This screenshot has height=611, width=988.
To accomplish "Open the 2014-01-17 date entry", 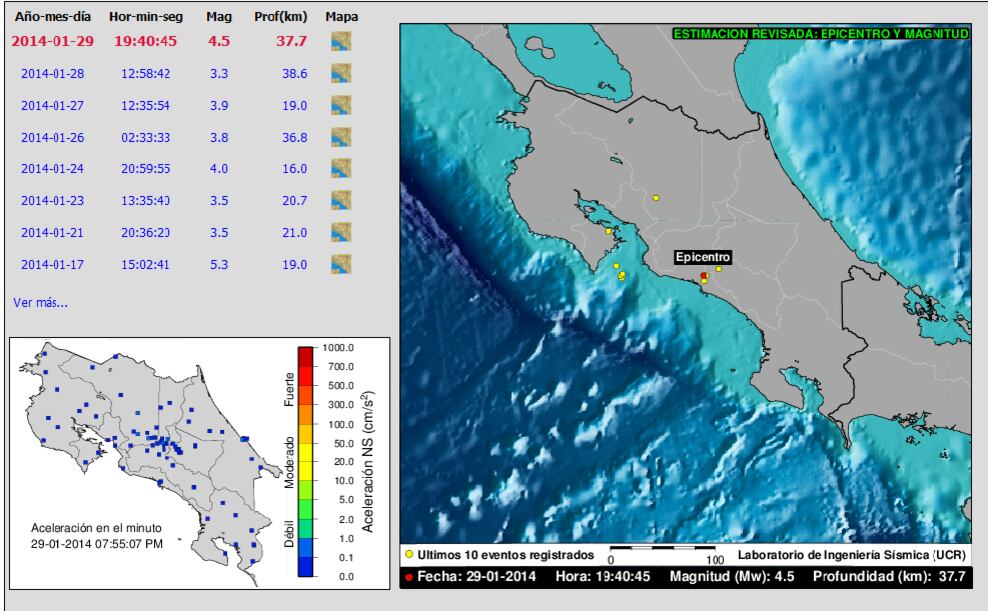I will coord(52,265).
